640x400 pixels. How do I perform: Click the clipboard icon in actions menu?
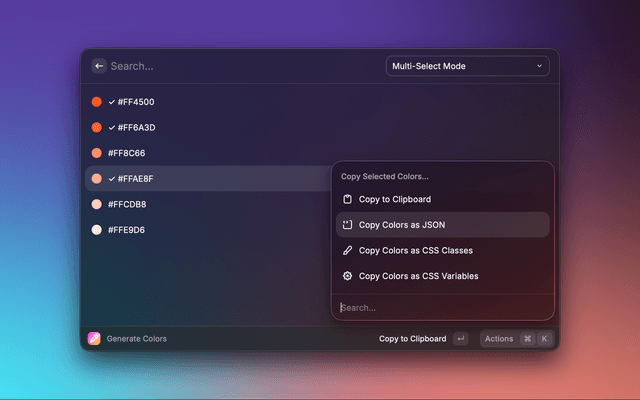click(347, 199)
